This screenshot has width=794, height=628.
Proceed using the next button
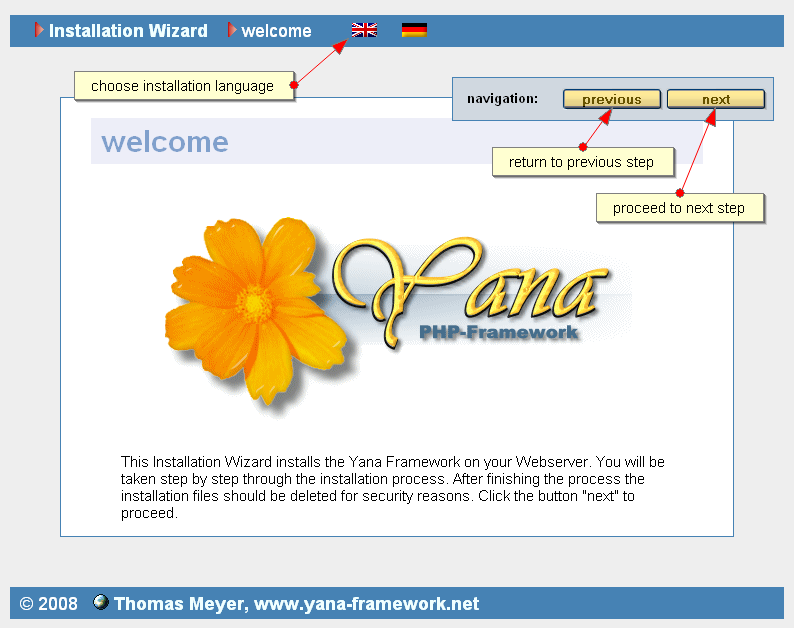pos(716,99)
